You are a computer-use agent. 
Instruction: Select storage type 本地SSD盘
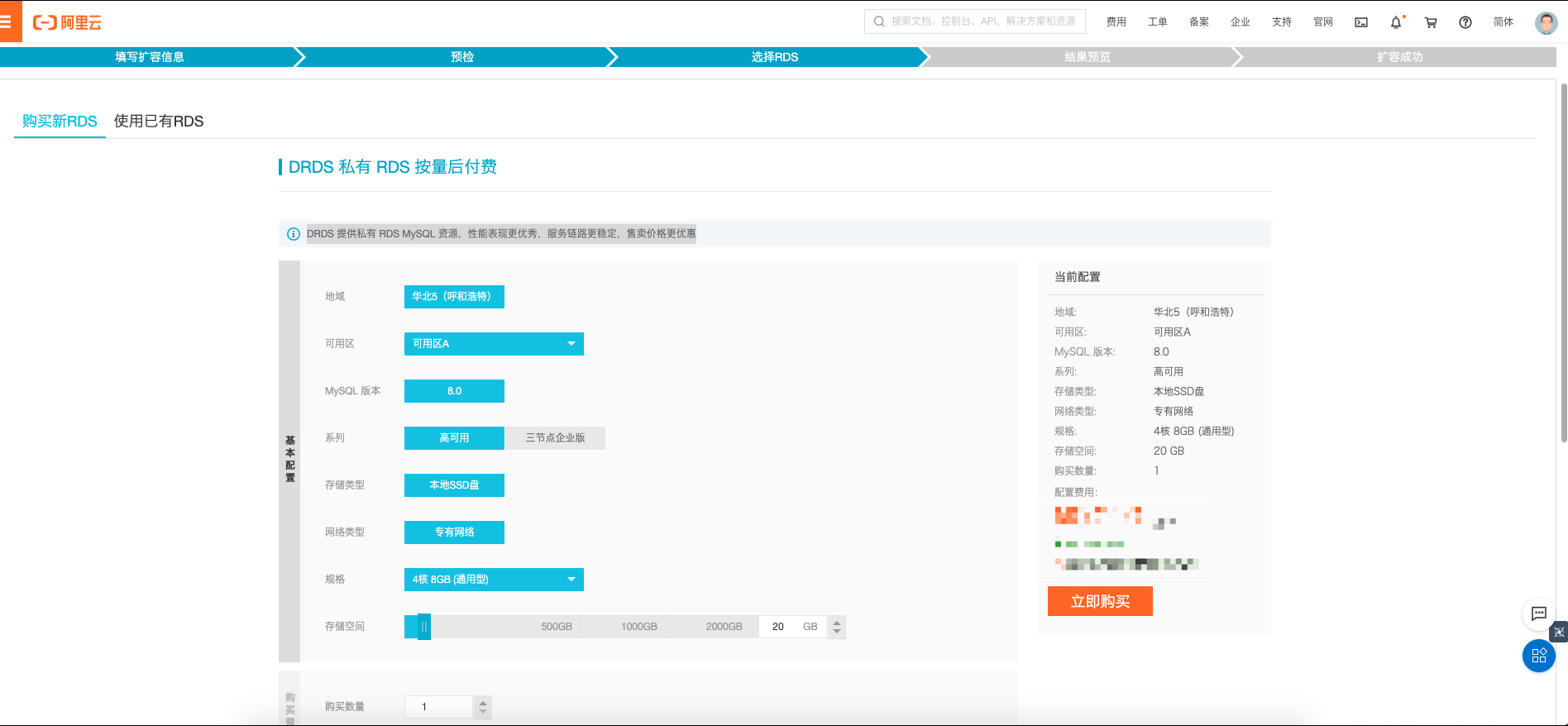pos(454,485)
